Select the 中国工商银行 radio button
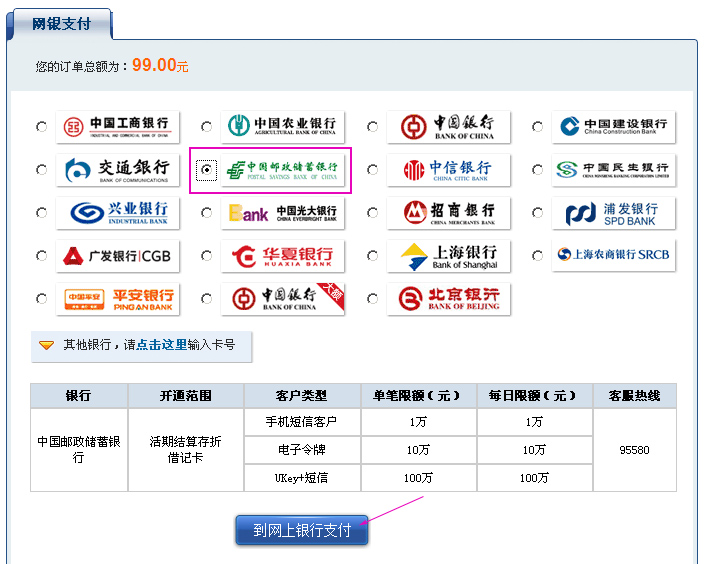The width and height of the screenshot is (708, 564). [42, 127]
